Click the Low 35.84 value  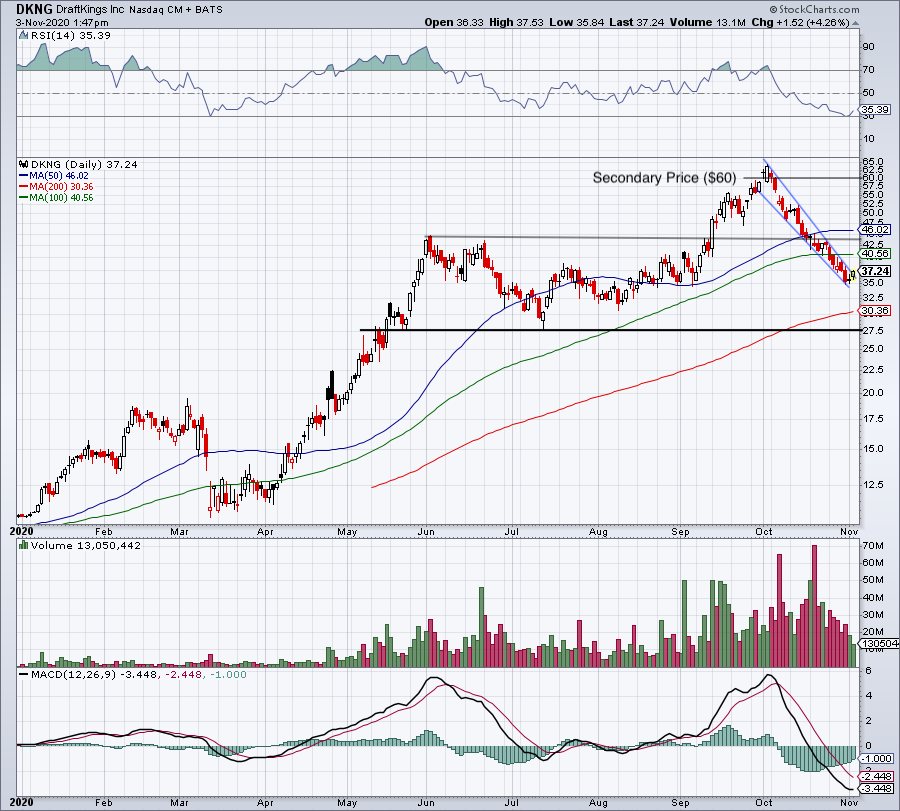tap(576, 22)
